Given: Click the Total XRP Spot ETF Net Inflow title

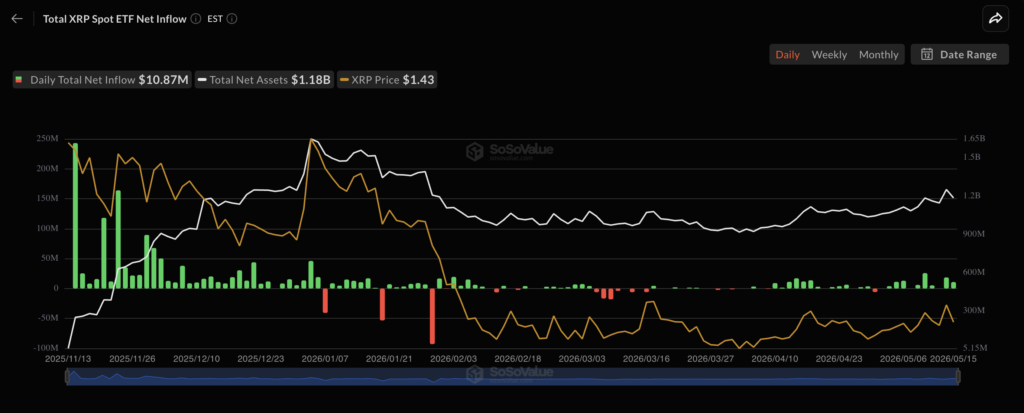Looking at the screenshot, I should click(115, 19).
